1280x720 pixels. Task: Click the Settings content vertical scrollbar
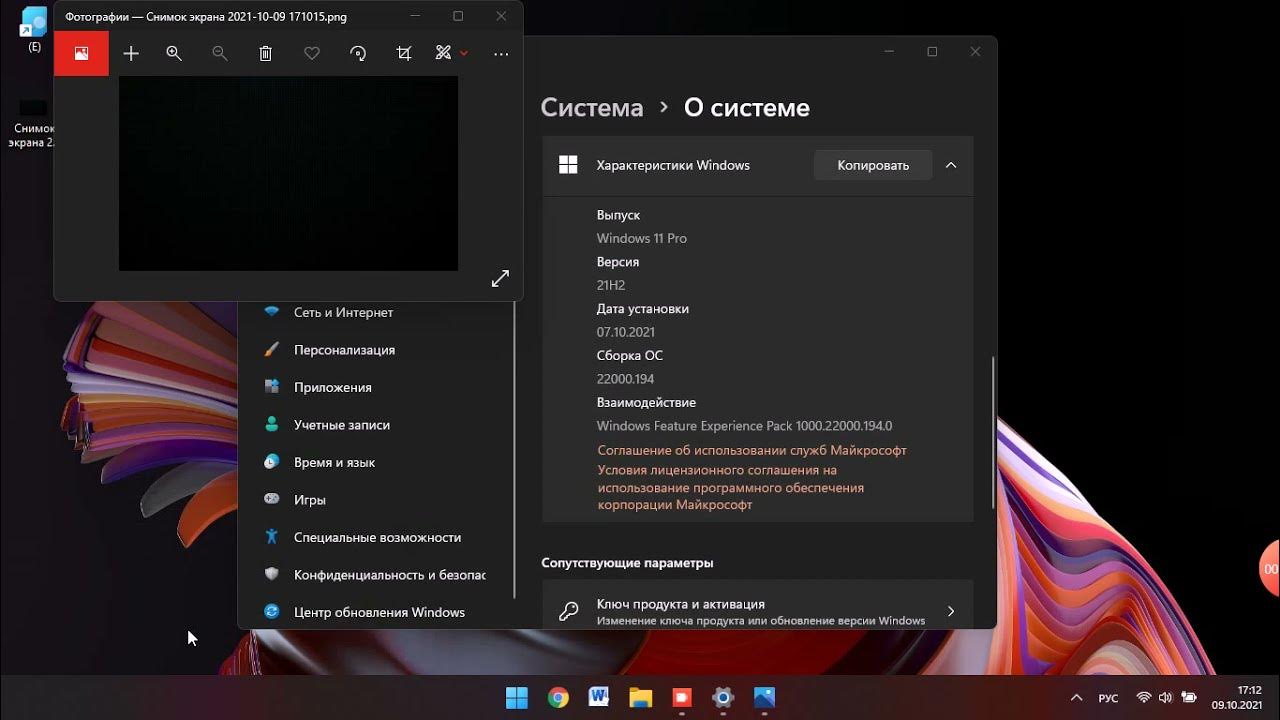click(992, 432)
